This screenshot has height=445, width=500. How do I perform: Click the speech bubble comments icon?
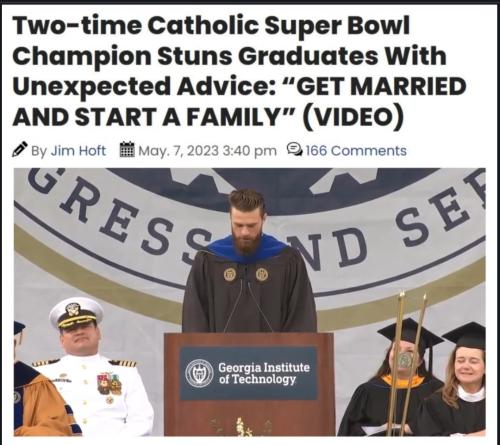294,149
